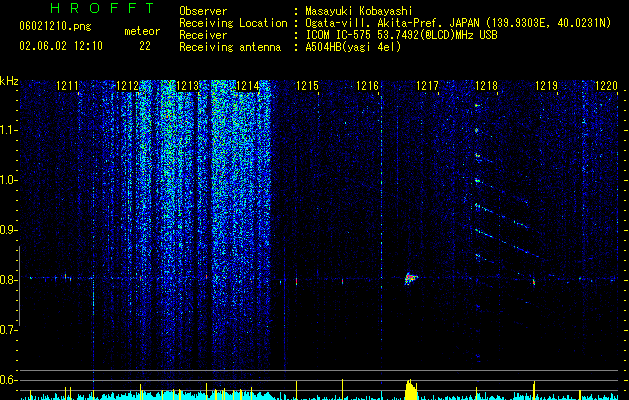The height and width of the screenshot is (400, 629).
Task: Click the HROFFT title text
Action: [x=103, y=8]
